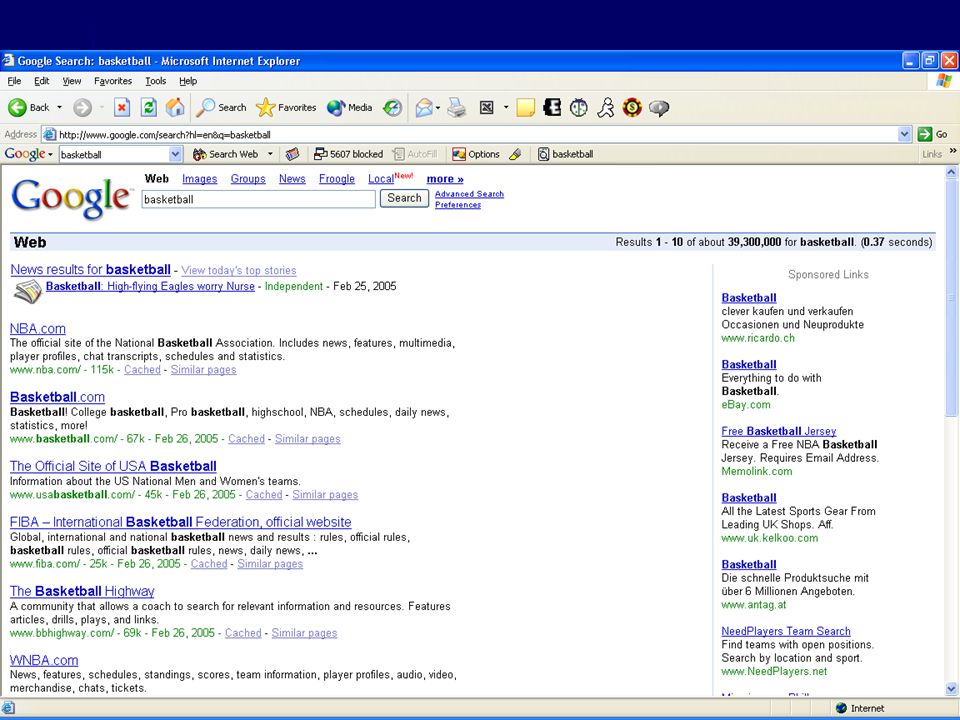Open Advanced Search link
The height and width of the screenshot is (720, 960).
pos(470,194)
